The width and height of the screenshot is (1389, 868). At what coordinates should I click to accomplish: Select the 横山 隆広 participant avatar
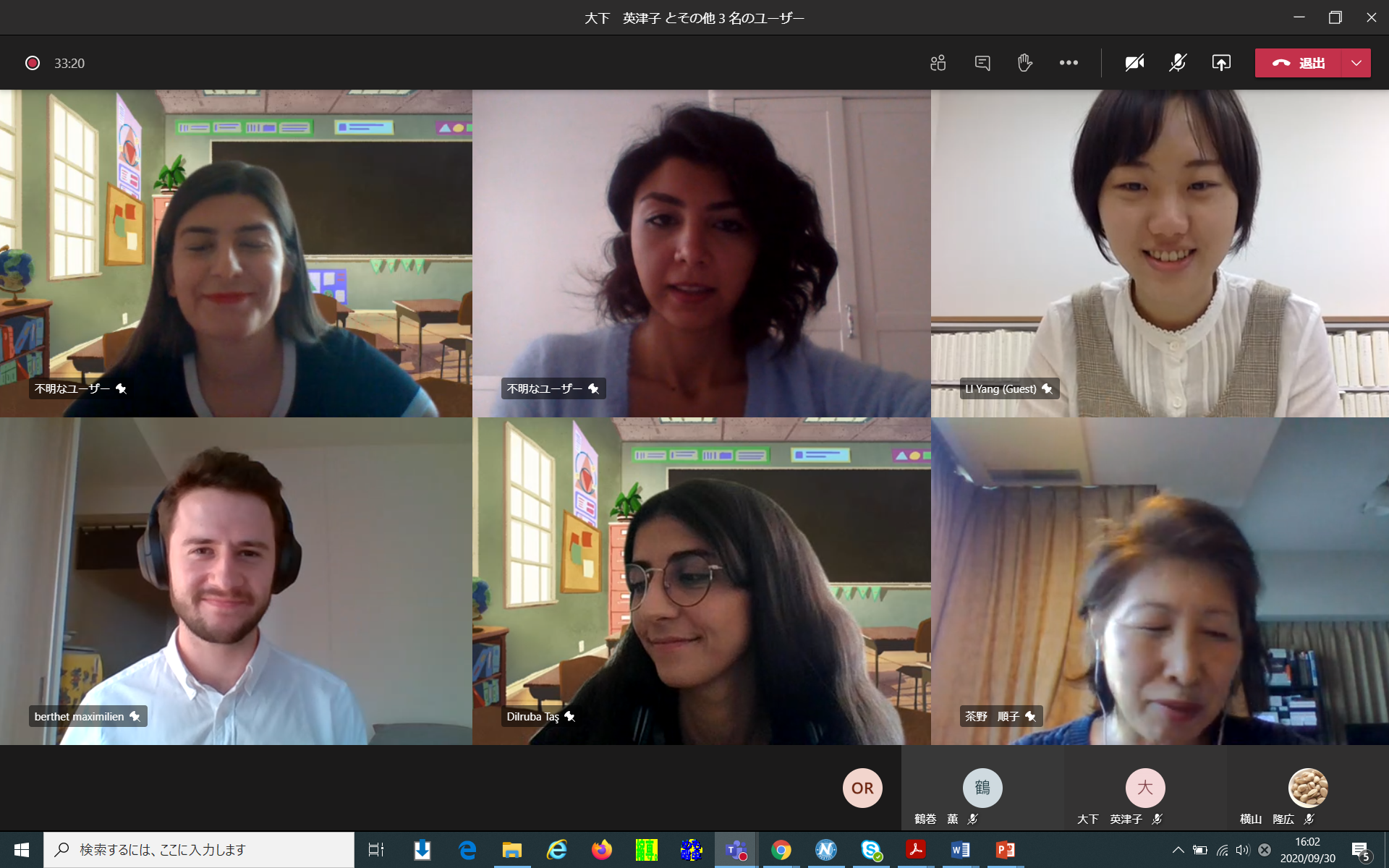(x=1308, y=788)
